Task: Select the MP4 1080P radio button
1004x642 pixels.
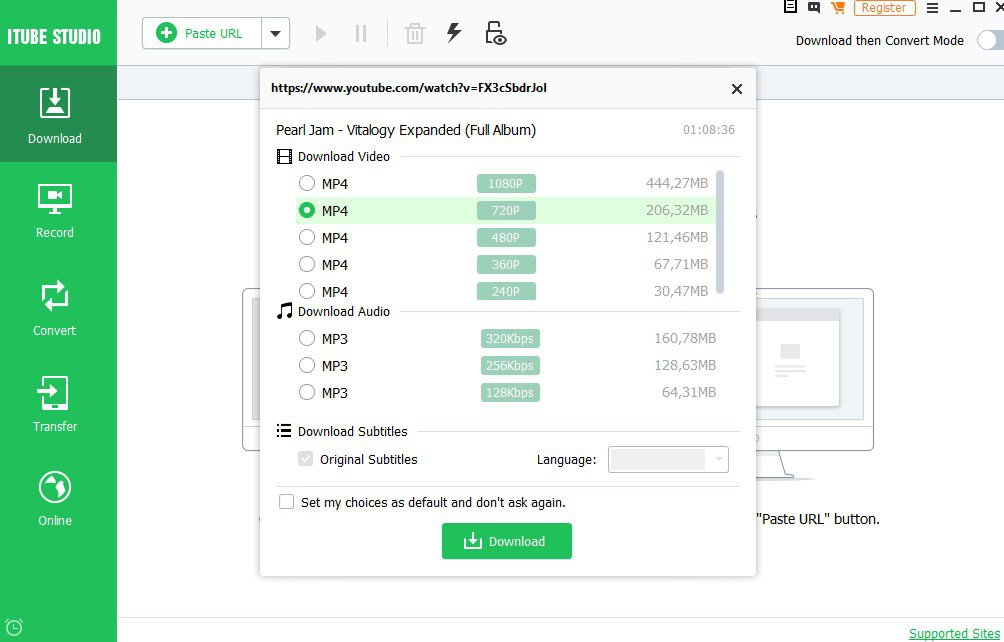Action: (307, 184)
